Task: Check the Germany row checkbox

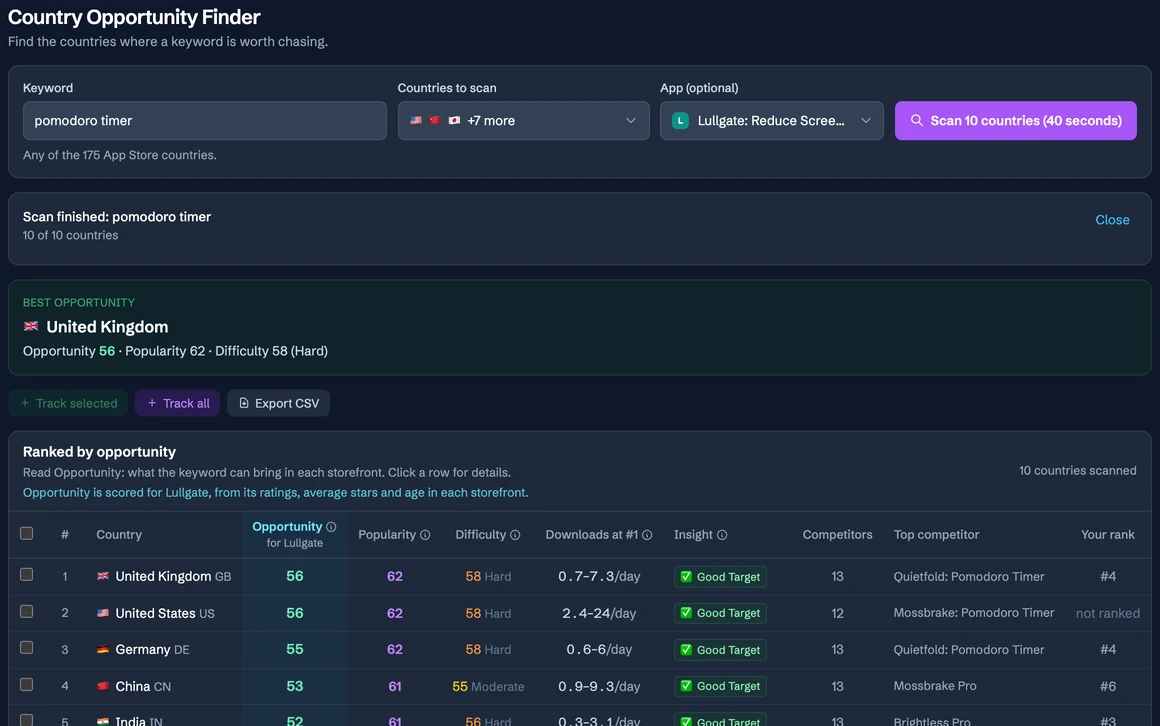Action: pos(27,648)
